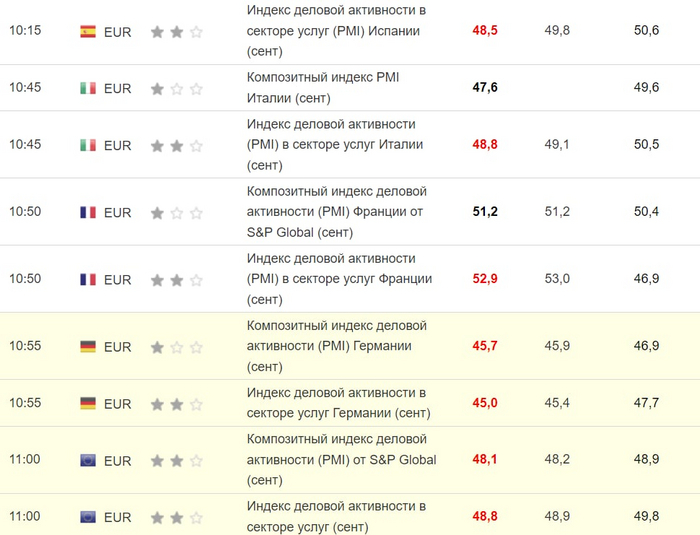Click the 52,9 actual value for France

point(485,279)
